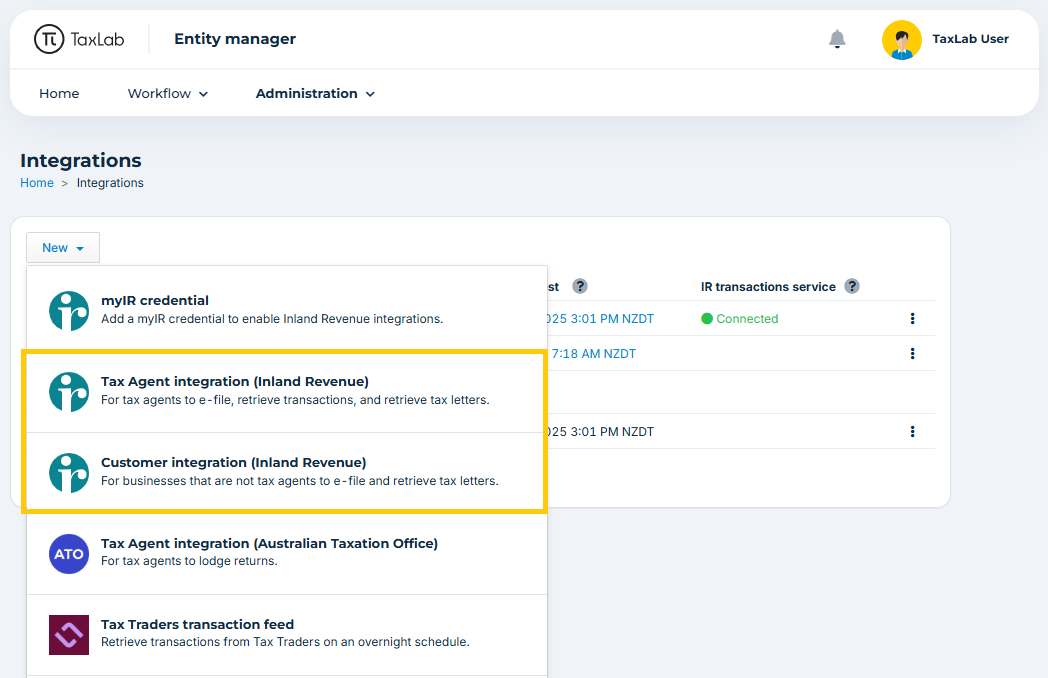Screen dimensions: 1048x678
Task: Click the help icon left of IR transactions service
Action: coord(579,286)
